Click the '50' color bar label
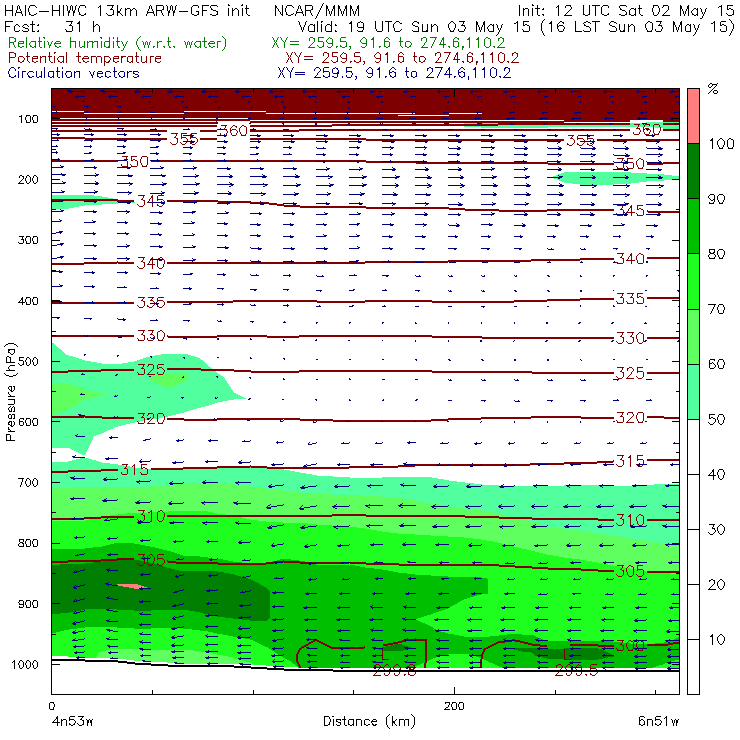Image resolution: width=740 pixels, height=740 pixels. pos(716,420)
